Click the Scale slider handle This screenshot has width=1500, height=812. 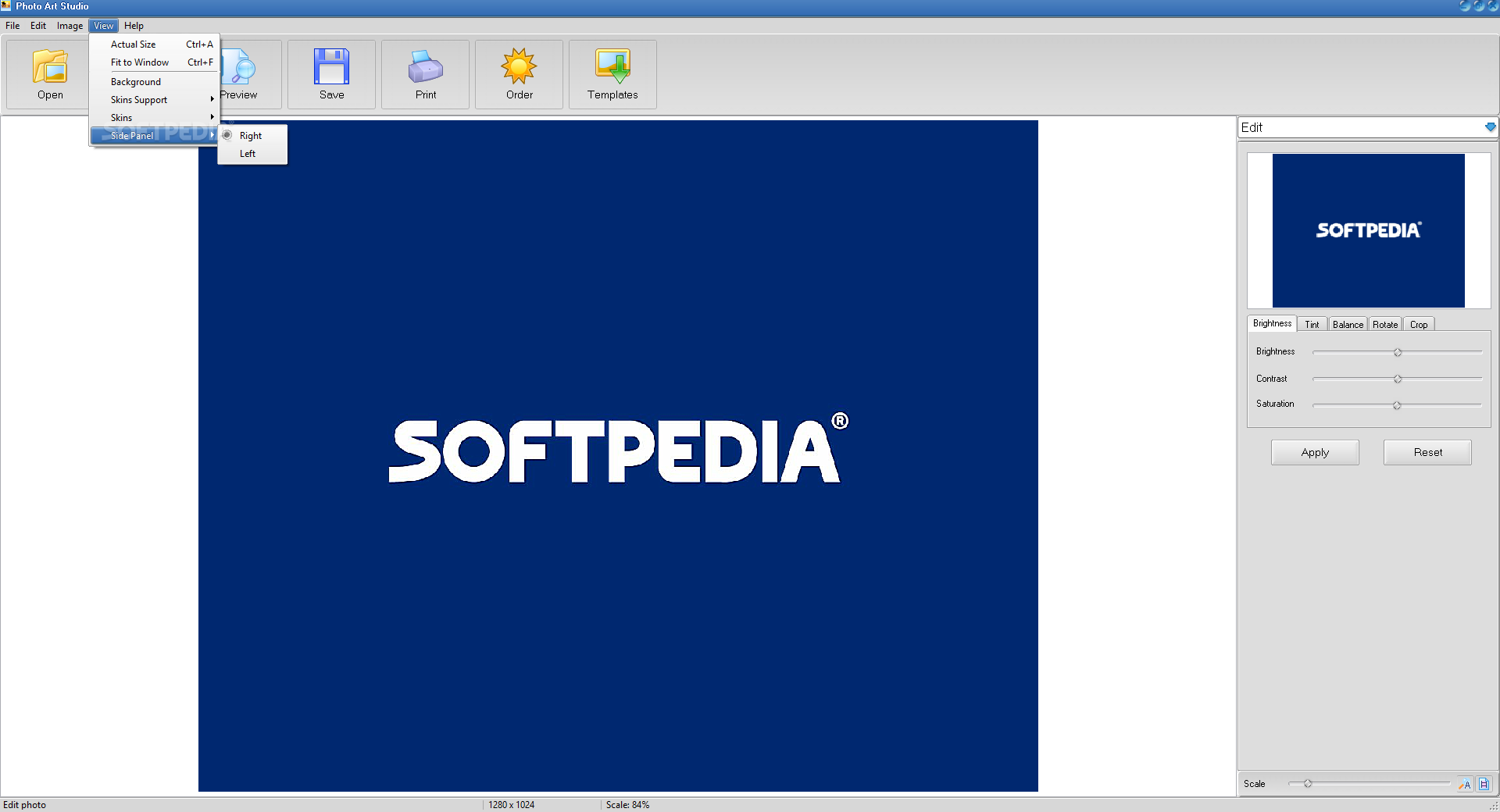click(x=1307, y=783)
